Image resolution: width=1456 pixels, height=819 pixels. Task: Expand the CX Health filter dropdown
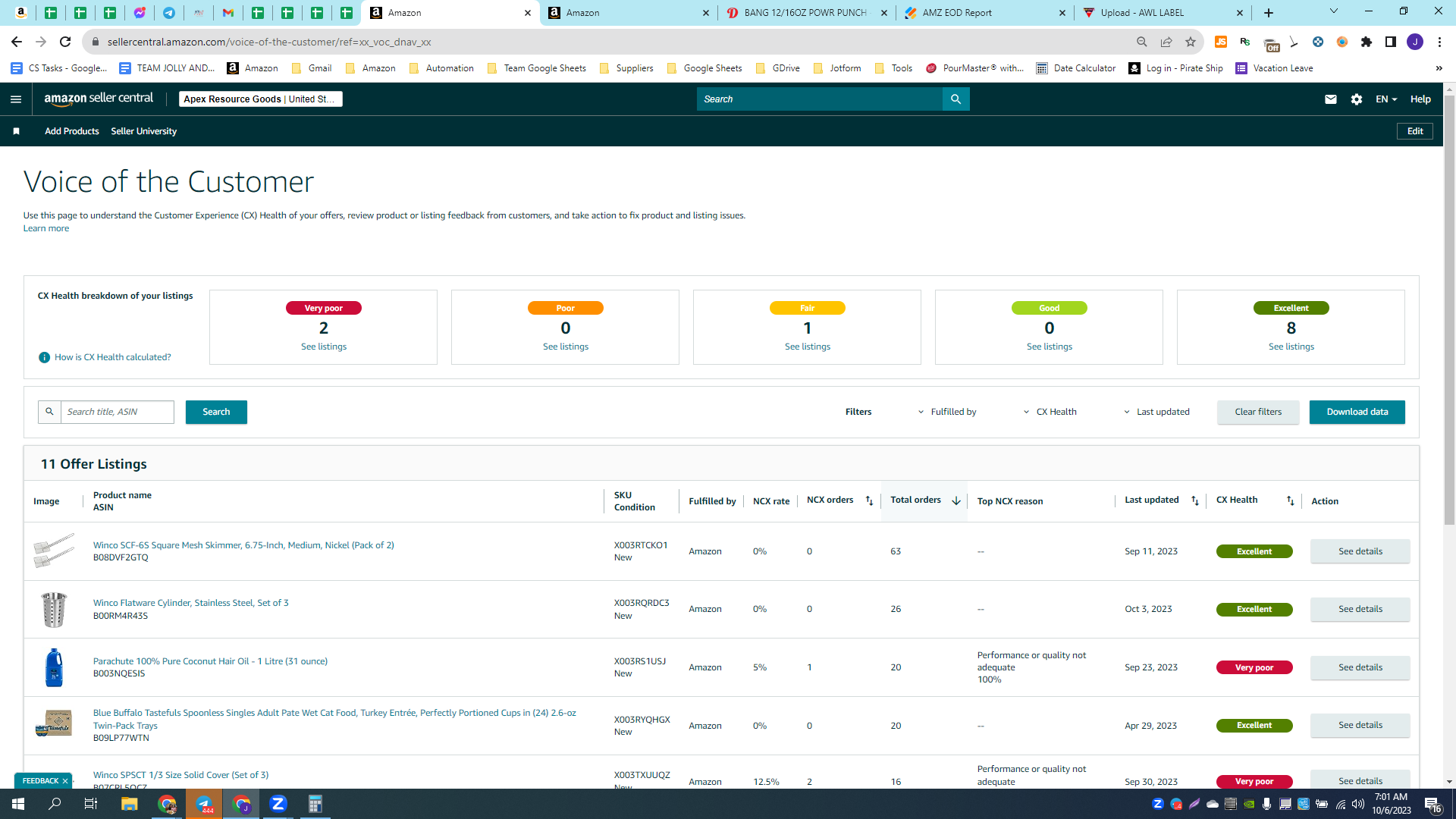point(1050,412)
